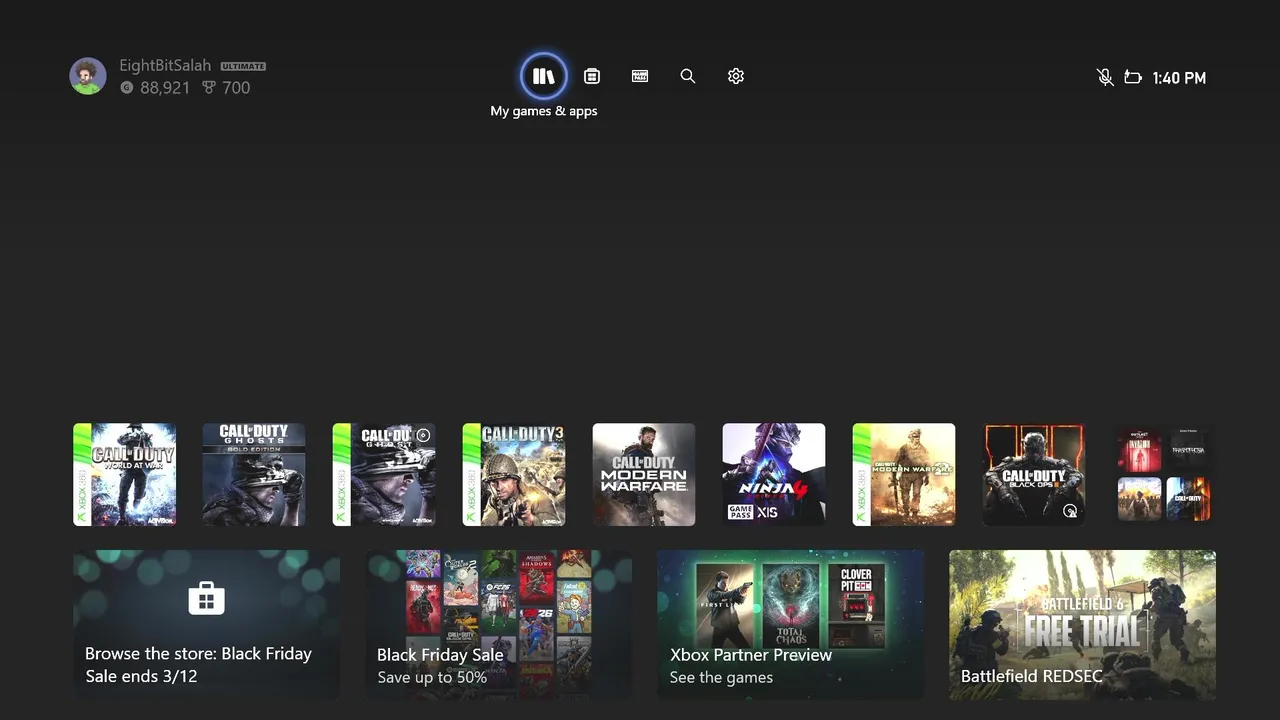Launch Ninja Gaiden 4 tile

coord(774,474)
